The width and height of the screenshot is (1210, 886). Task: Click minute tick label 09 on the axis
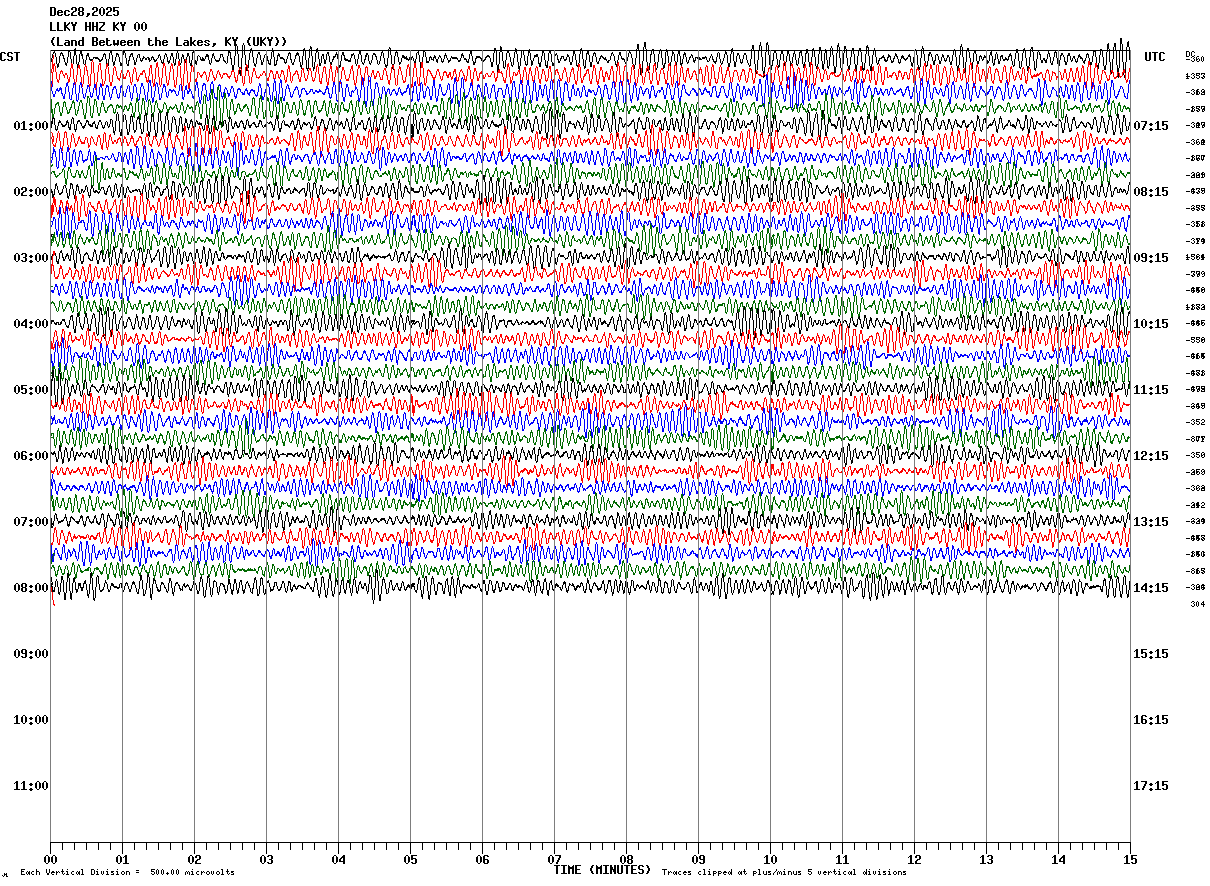(x=698, y=860)
